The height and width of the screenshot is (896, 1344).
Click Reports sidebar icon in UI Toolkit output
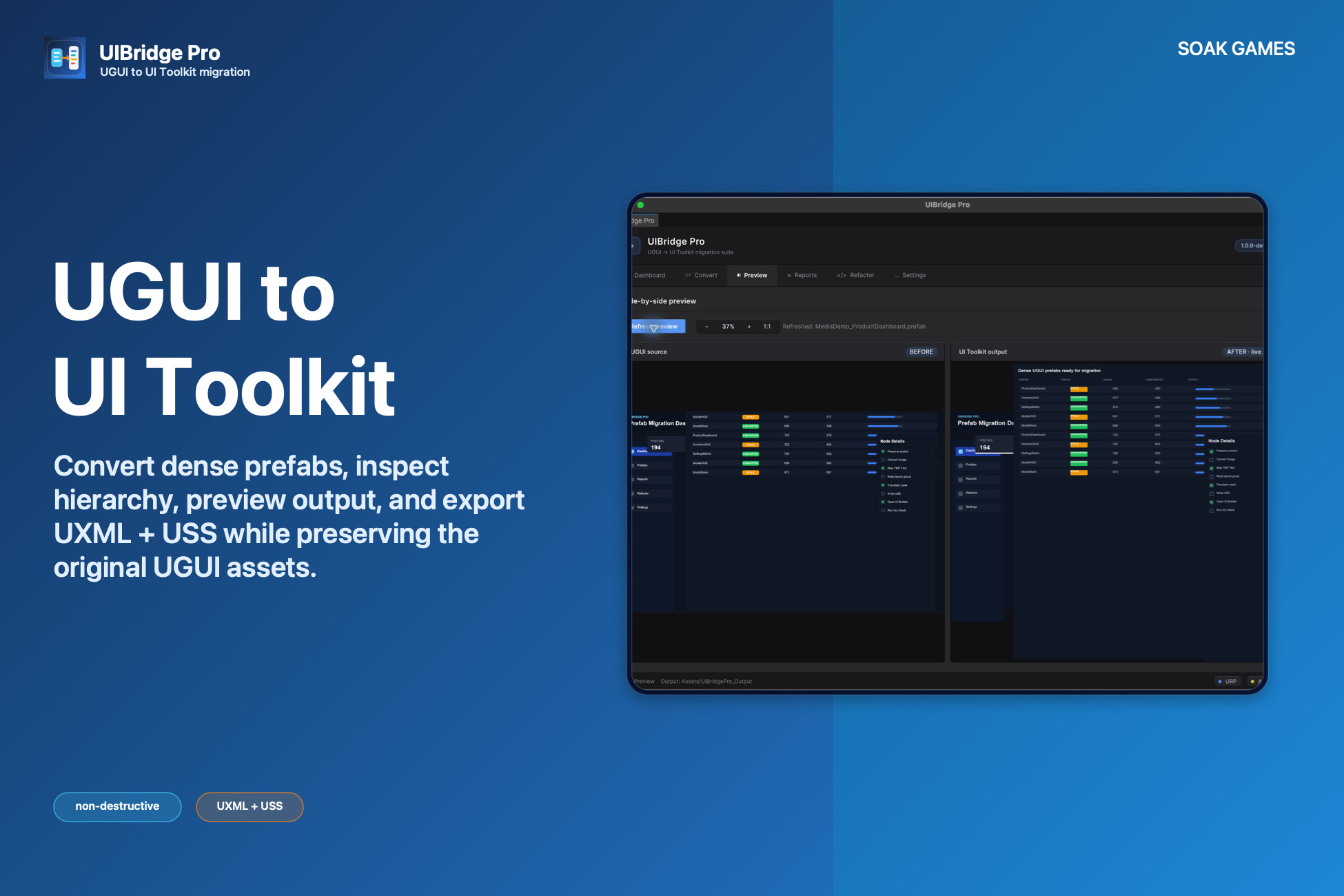(961, 479)
